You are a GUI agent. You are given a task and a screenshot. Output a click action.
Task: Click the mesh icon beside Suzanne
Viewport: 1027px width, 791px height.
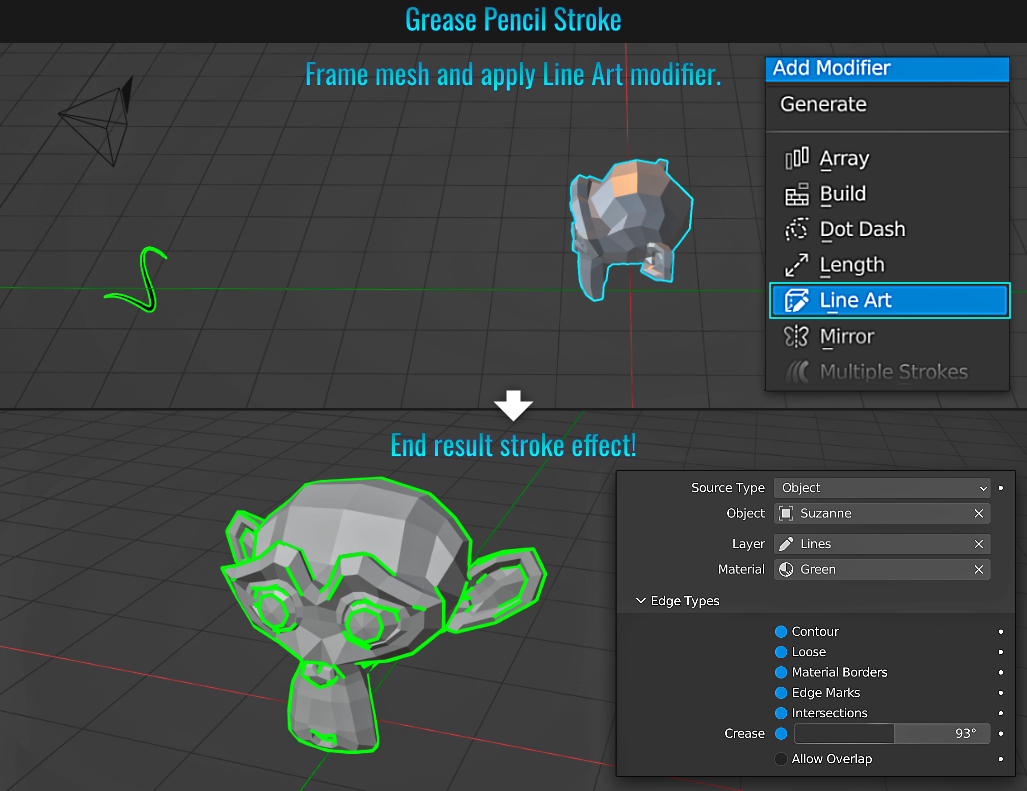(x=786, y=513)
